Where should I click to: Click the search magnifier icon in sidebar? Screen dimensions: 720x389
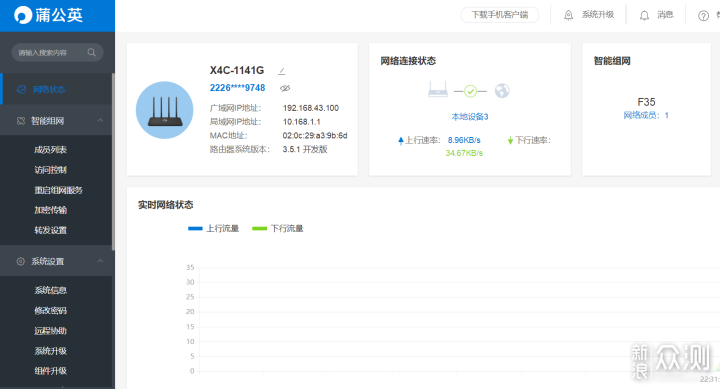point(91,52)
